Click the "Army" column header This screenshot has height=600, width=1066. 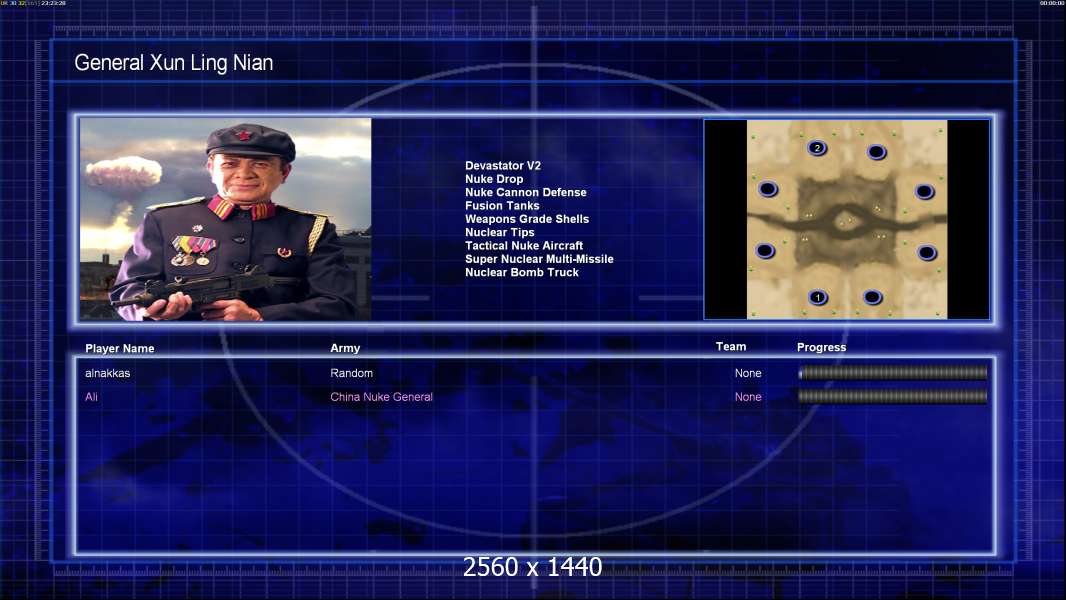345,348
